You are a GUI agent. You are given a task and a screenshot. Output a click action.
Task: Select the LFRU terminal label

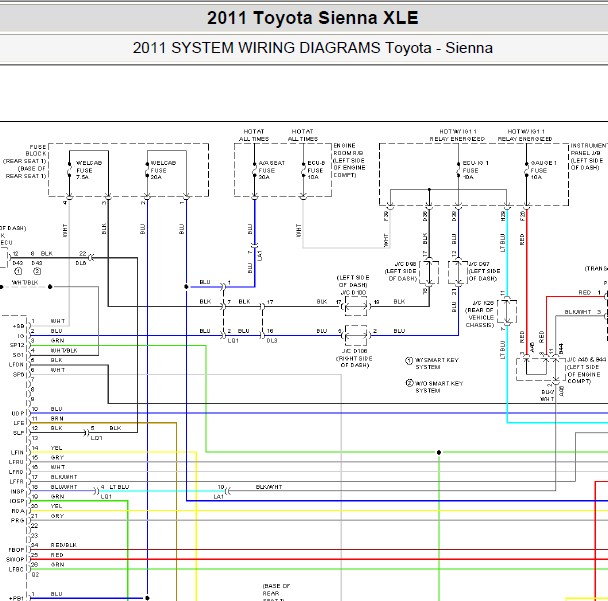(x=16, y=462)
